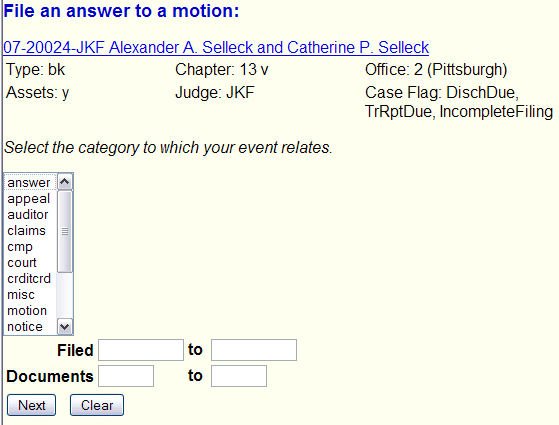Click the listbox scroll down arrow

pos(65,327)
